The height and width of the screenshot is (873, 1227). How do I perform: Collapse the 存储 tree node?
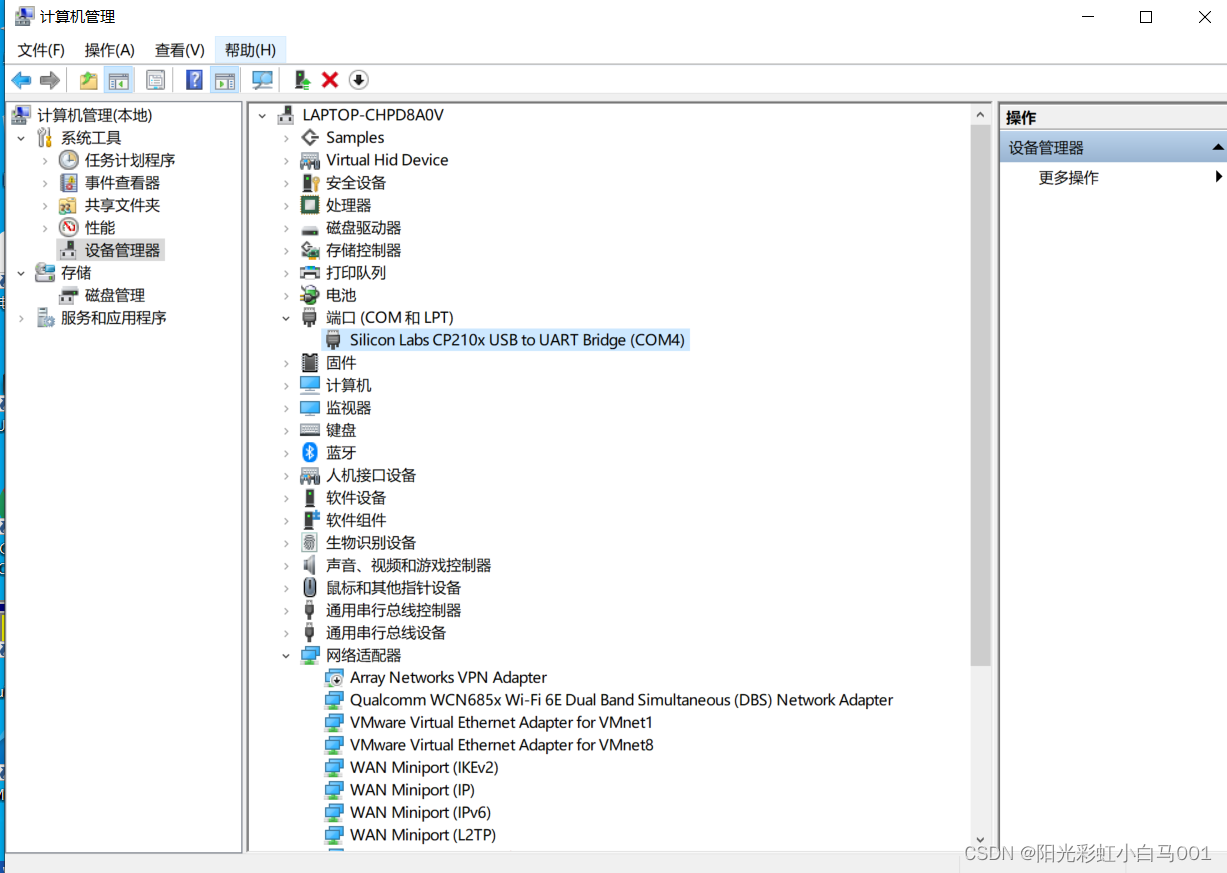coord(21,273)
